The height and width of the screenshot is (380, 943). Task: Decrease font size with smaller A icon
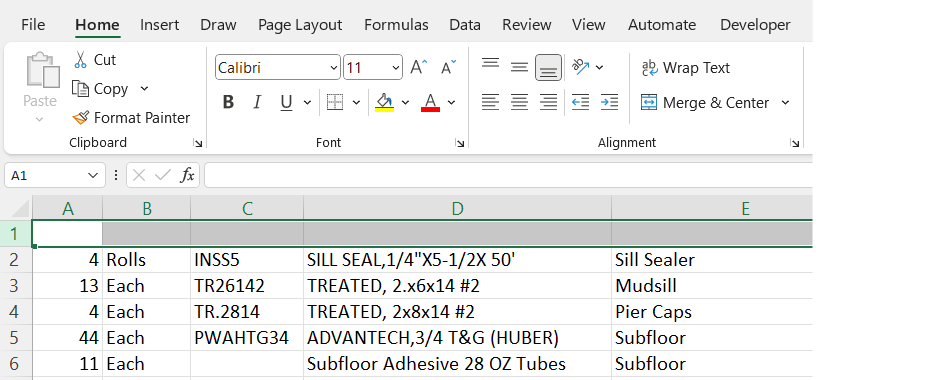click(448, 67)
